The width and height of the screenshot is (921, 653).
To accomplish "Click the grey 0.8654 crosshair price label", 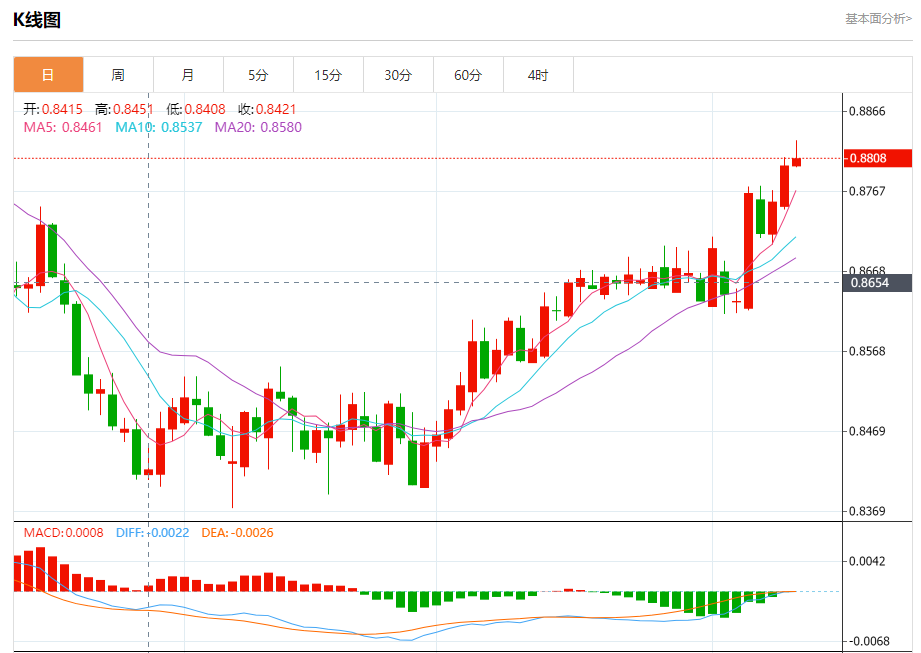I will [878, 282].
